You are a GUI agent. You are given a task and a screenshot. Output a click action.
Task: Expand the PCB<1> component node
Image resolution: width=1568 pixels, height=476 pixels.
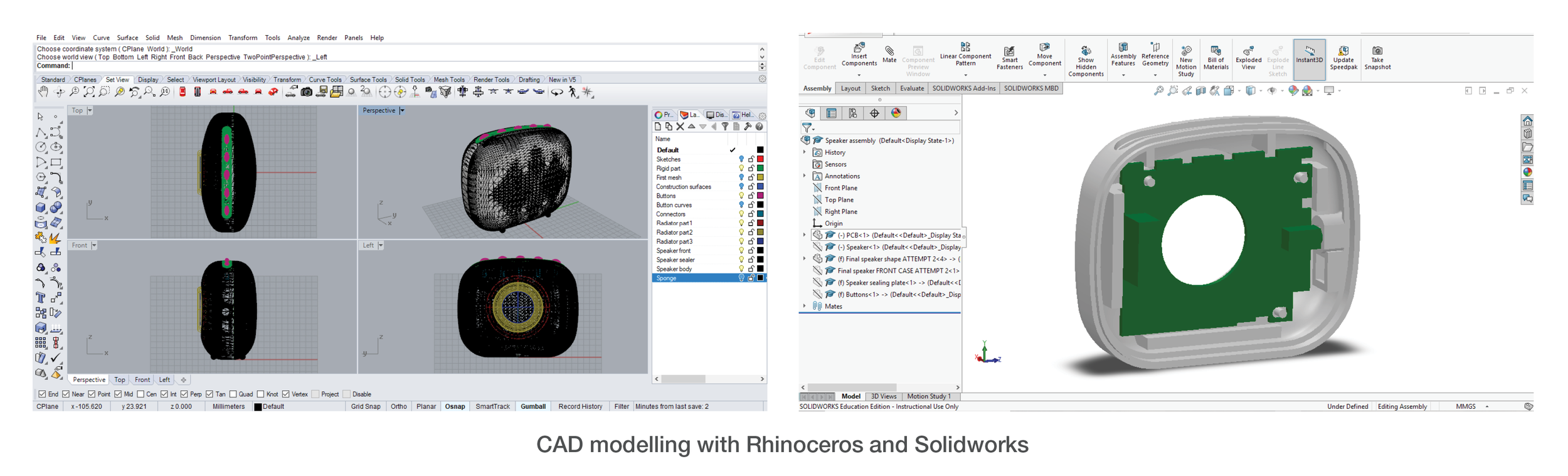click(804, 235)
